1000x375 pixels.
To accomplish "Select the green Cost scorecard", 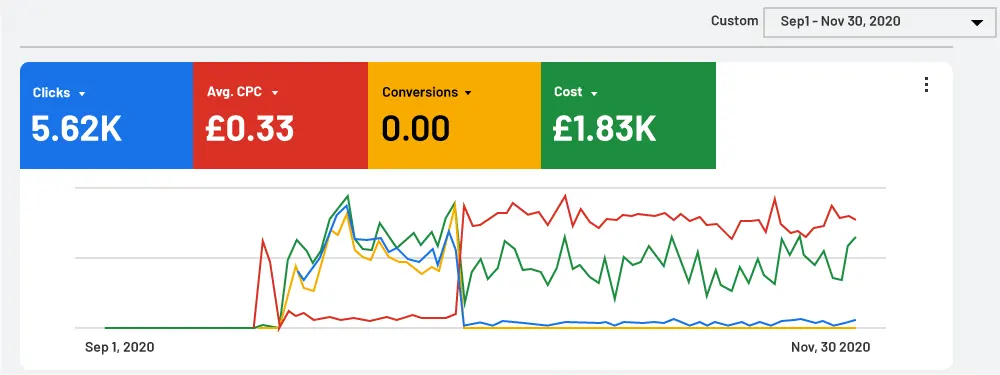I will coord(628,115).
